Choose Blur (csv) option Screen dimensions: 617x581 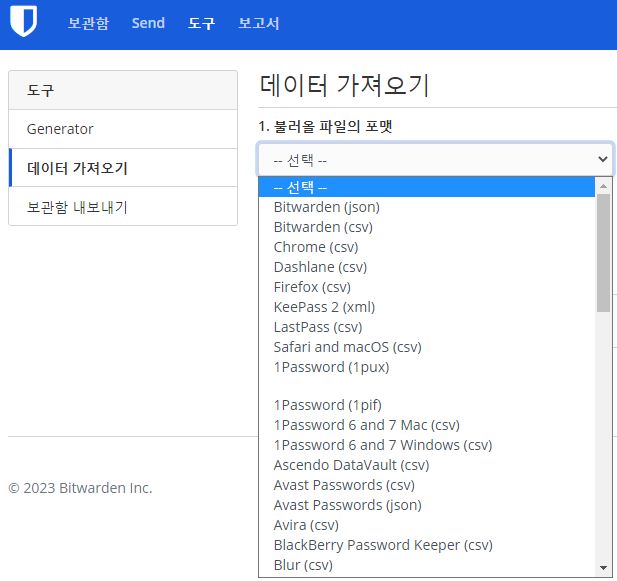coord(427,566)
